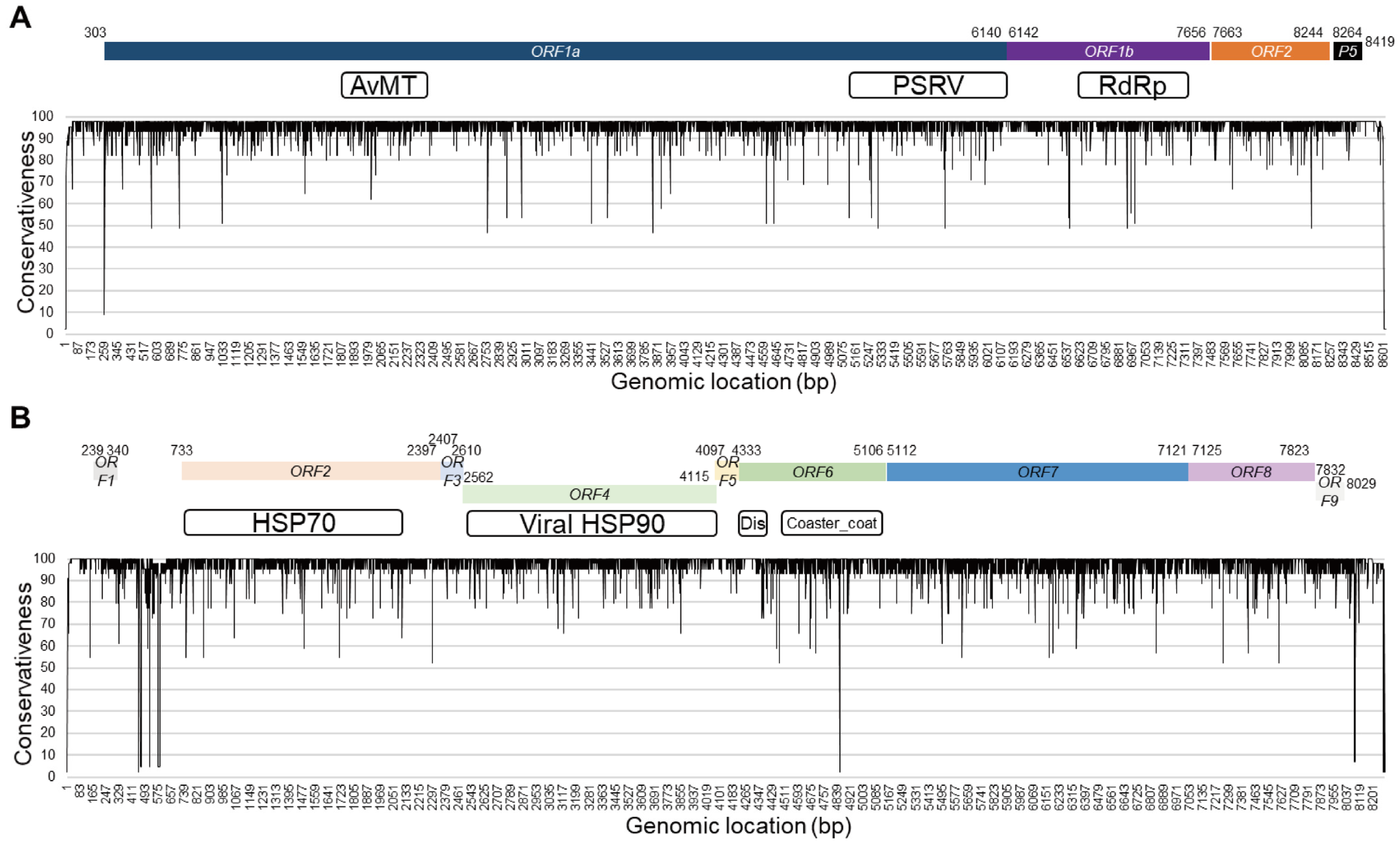The width and height of the screenshot is (1400, 844).
Task: Click the small Dis domain box
Action: point(752,523)
